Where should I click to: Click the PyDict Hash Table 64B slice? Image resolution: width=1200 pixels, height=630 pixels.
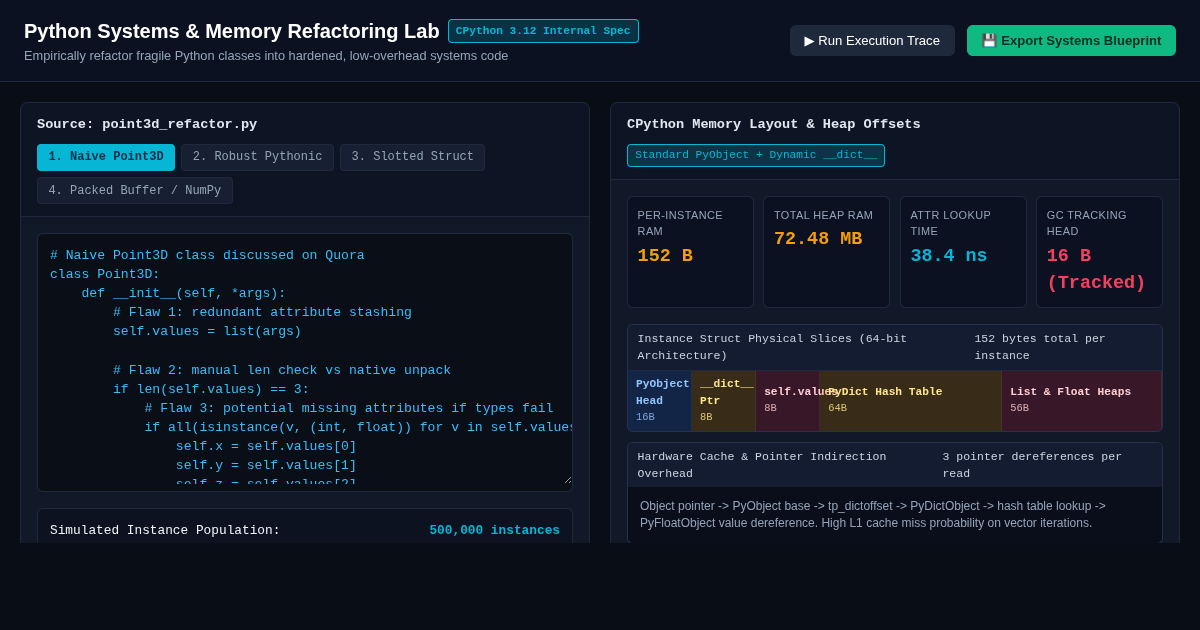tap(910, 401)
